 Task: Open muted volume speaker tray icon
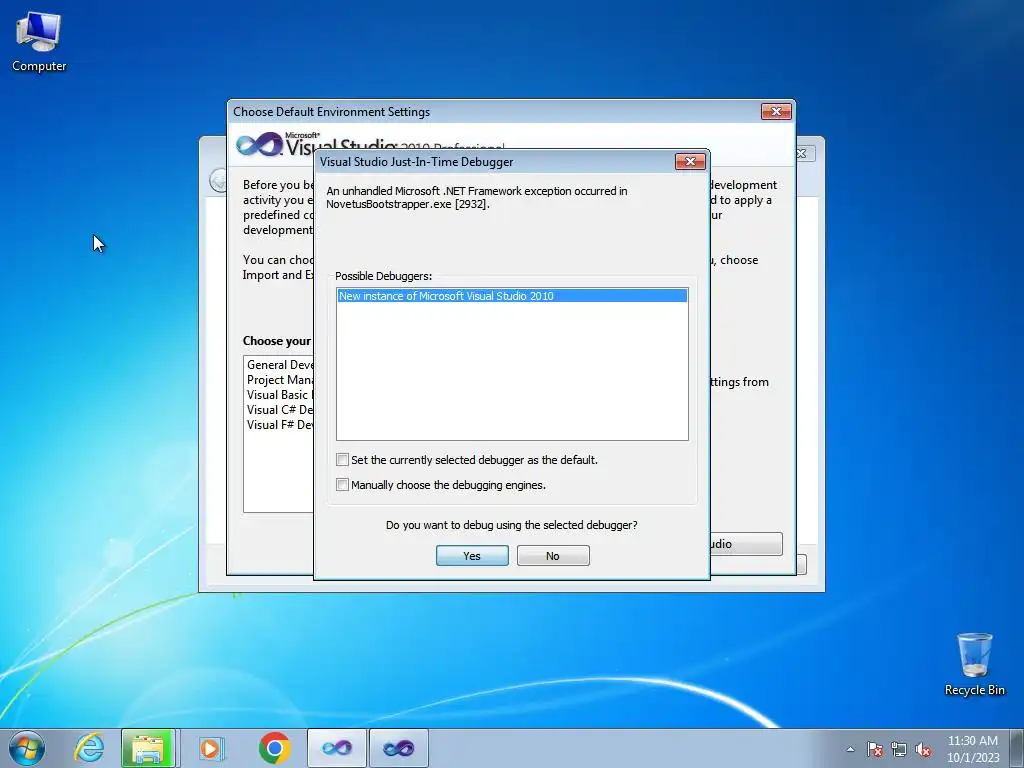[923, 749]
